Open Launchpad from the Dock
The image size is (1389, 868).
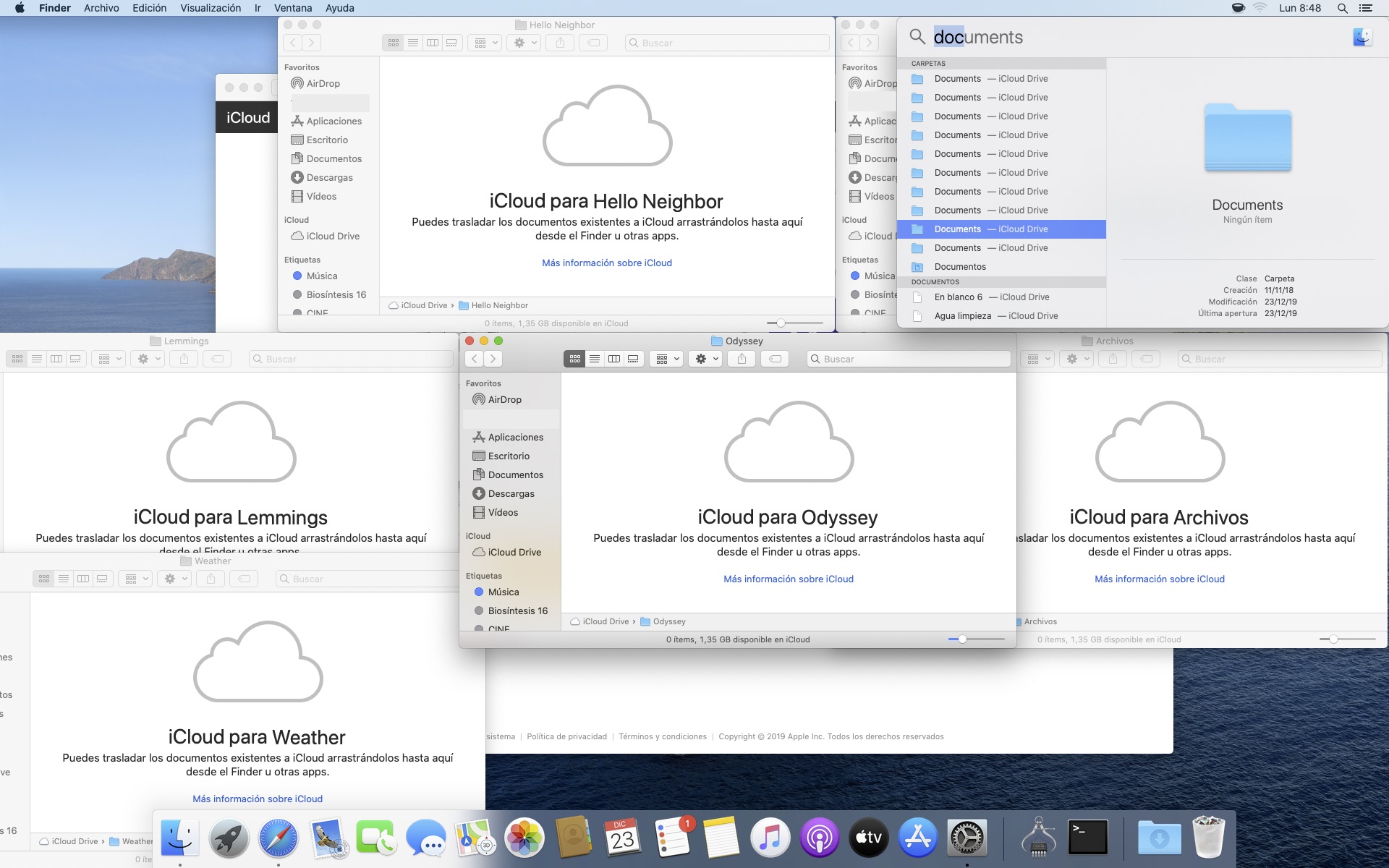tap(229, 838)
